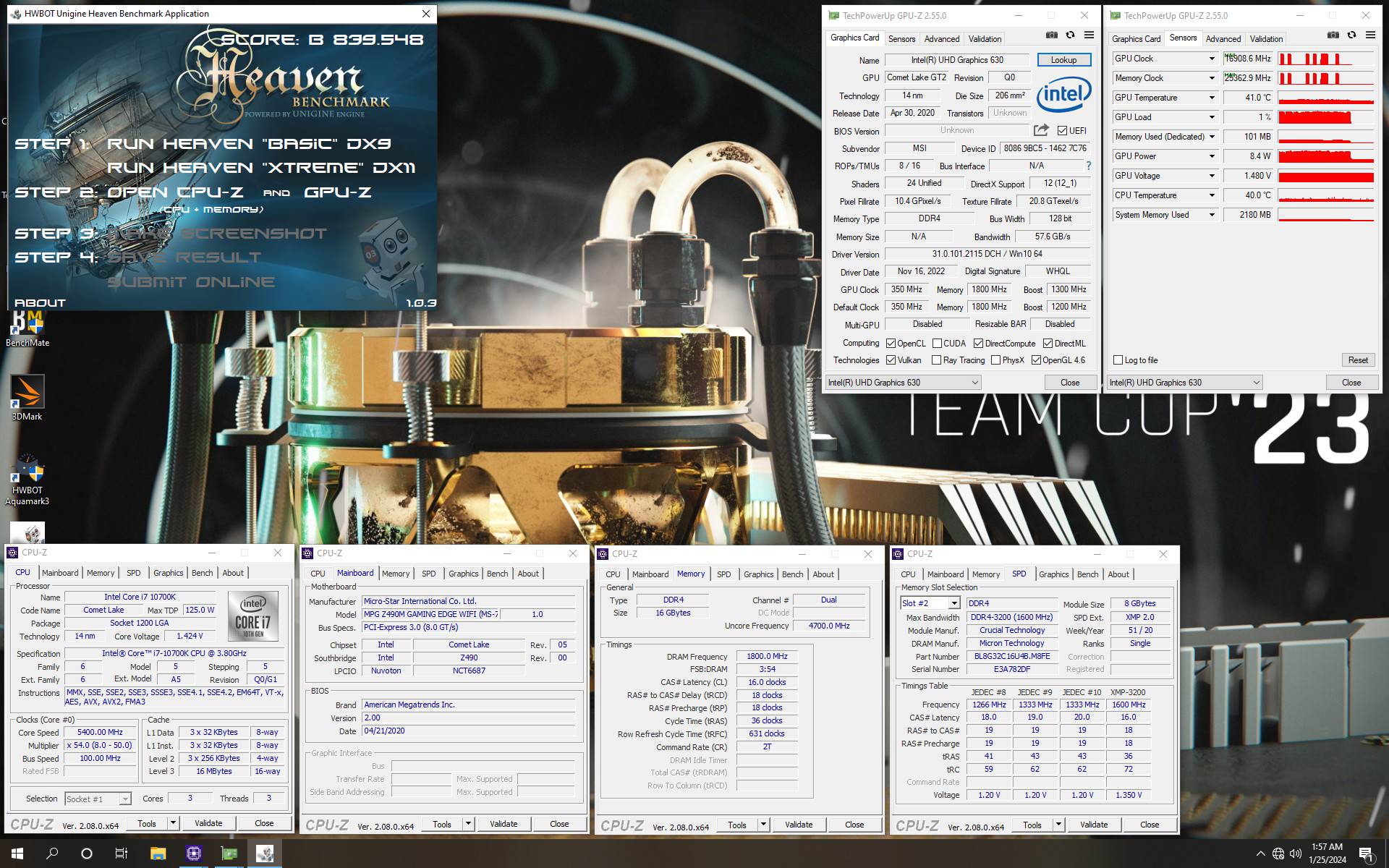Viewport: 1389px width, 868px height.
Task: Click Validate in CPU-Z Memory window
Action: tap(799, 825)
